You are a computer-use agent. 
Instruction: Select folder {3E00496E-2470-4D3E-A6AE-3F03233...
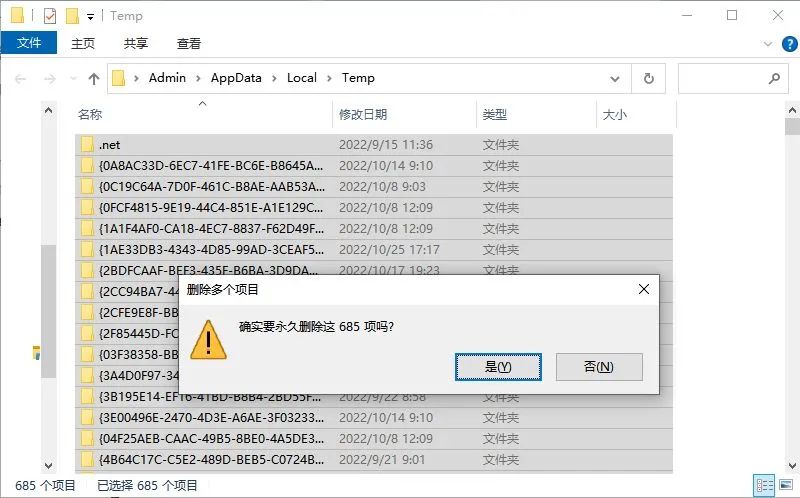coord(374,418)
